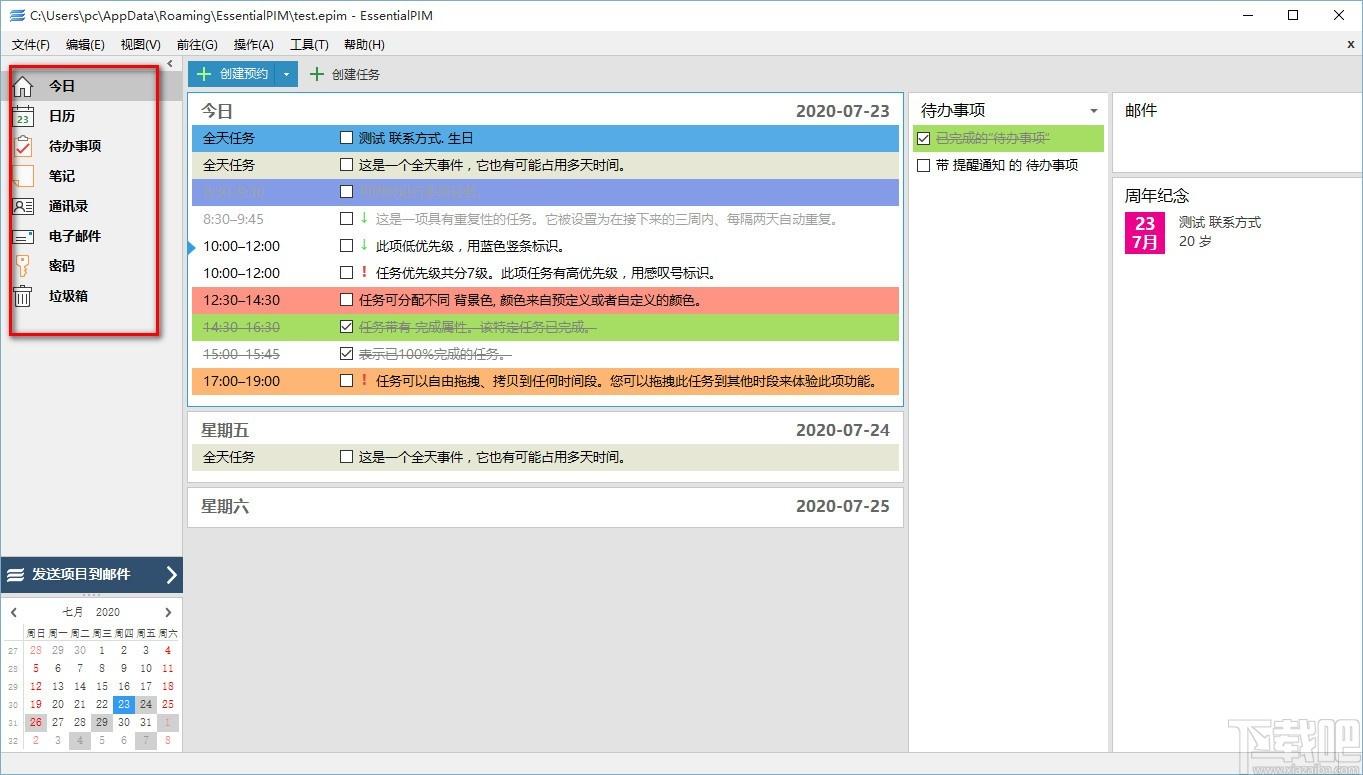The height and width of the screenshot is (775, 1363).
Task: Open the To-Do (待办事项) checklist icon
Action: tap(23, 146)
